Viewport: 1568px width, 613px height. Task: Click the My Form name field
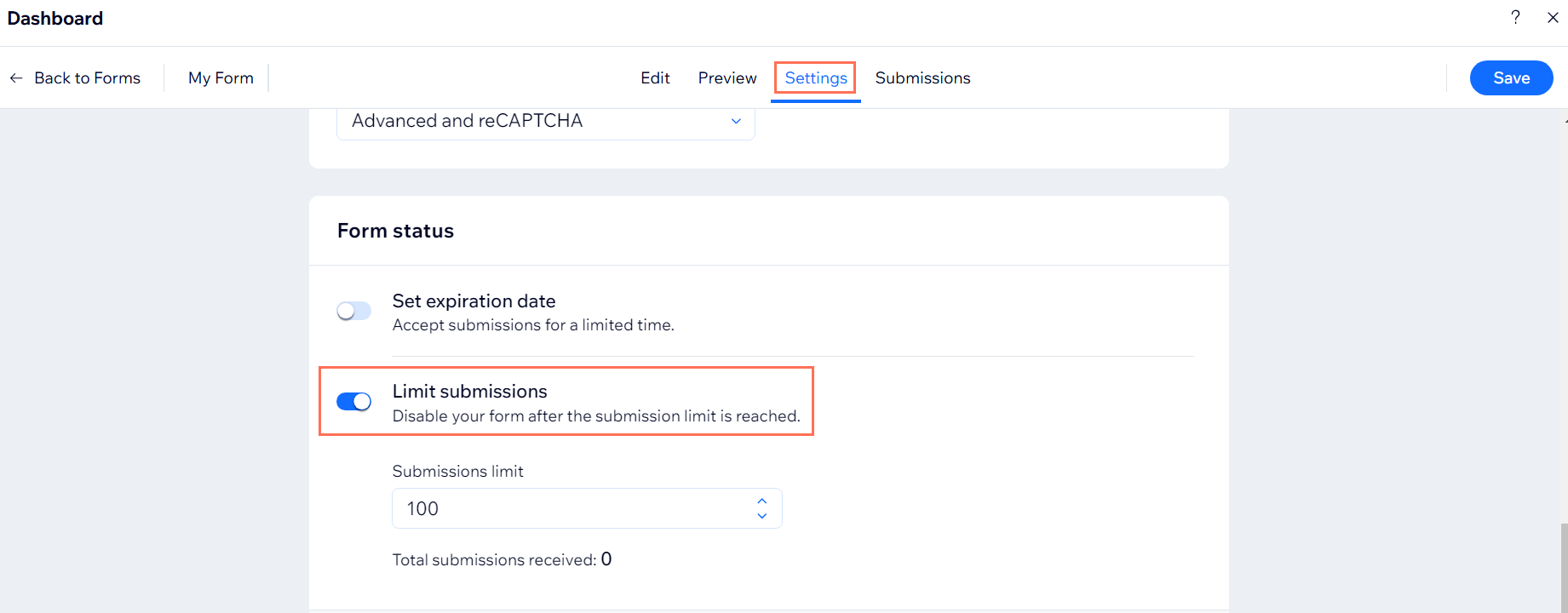pos(221,77)
